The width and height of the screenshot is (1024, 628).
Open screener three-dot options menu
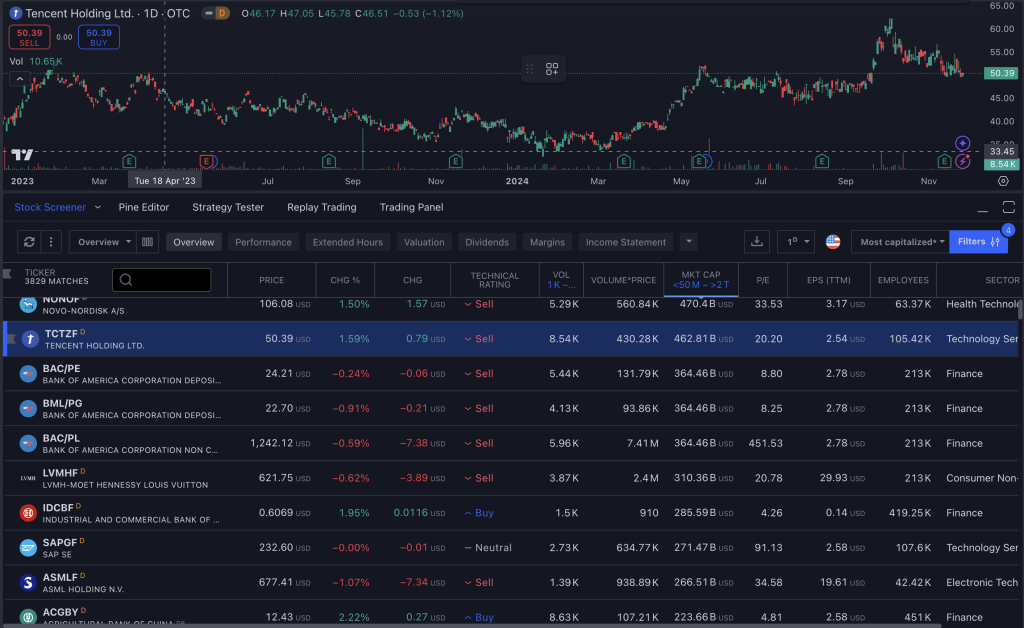coord(51,242)
